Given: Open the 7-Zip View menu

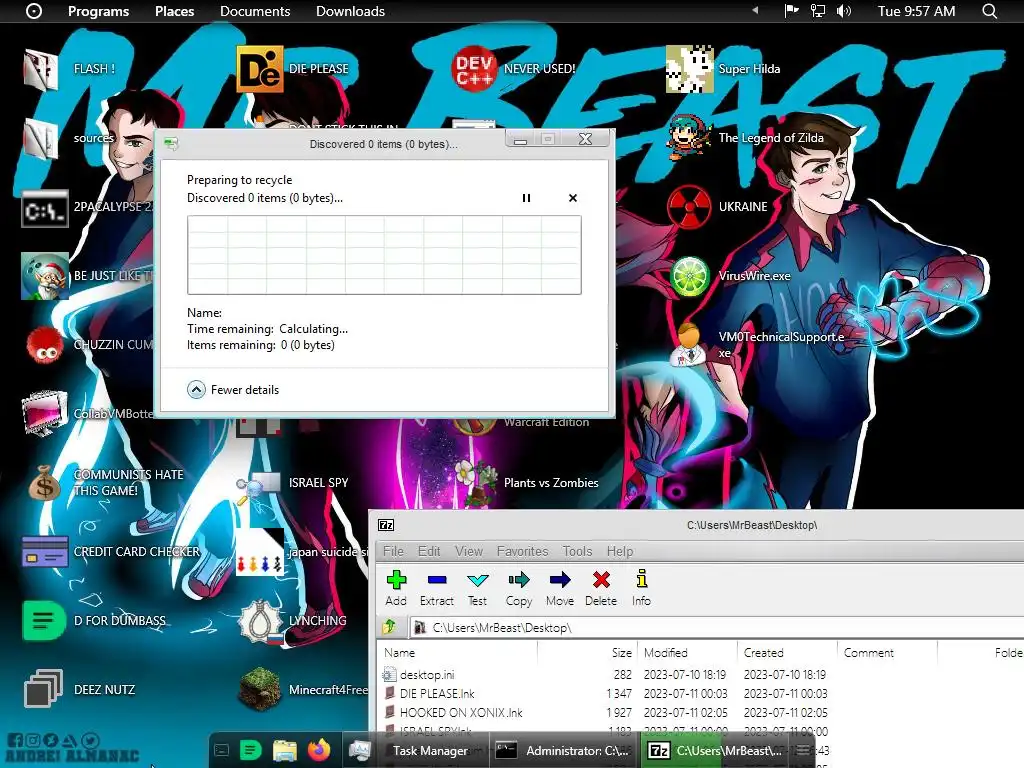Looking at the screenshot, I should coord(469,551).
